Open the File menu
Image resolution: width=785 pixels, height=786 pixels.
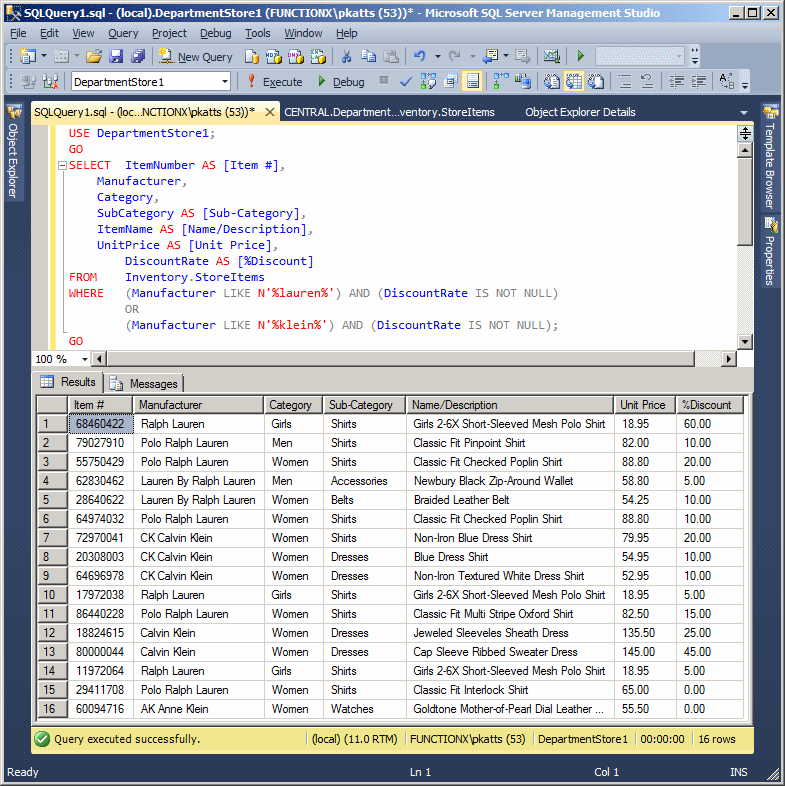[19, 33]
